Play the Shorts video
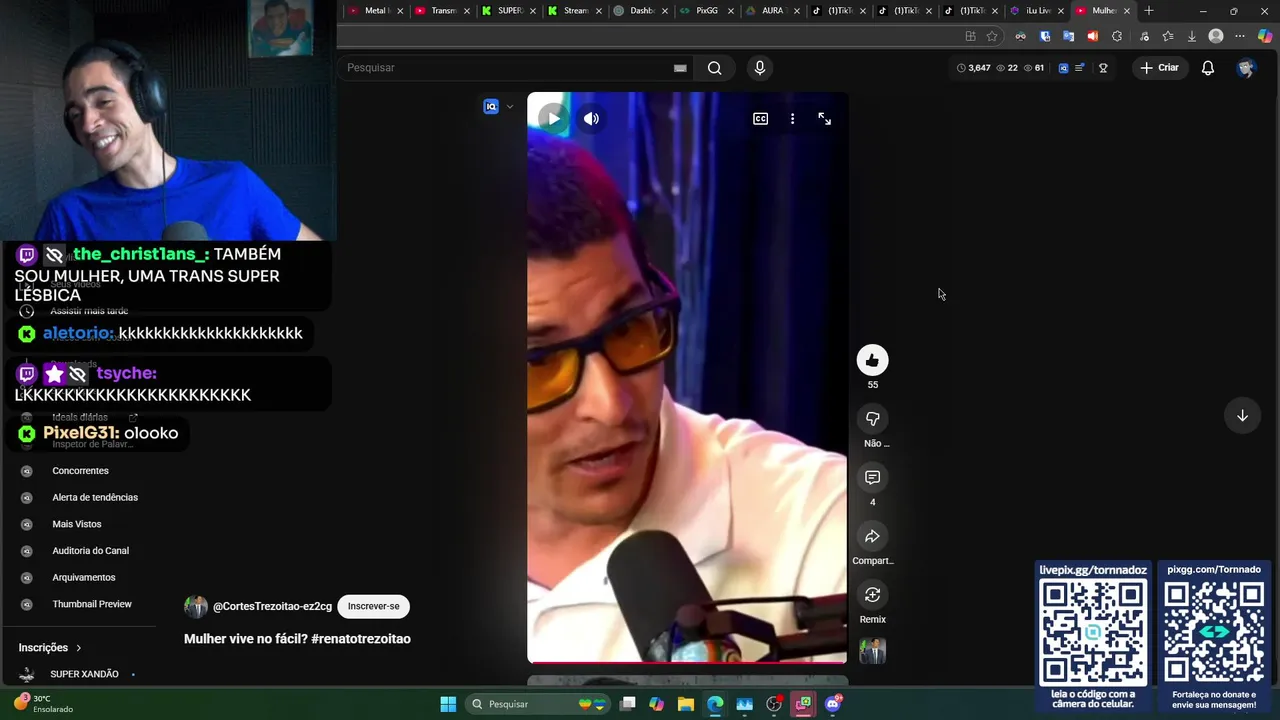1280x720 pixels. pos(553,118)
